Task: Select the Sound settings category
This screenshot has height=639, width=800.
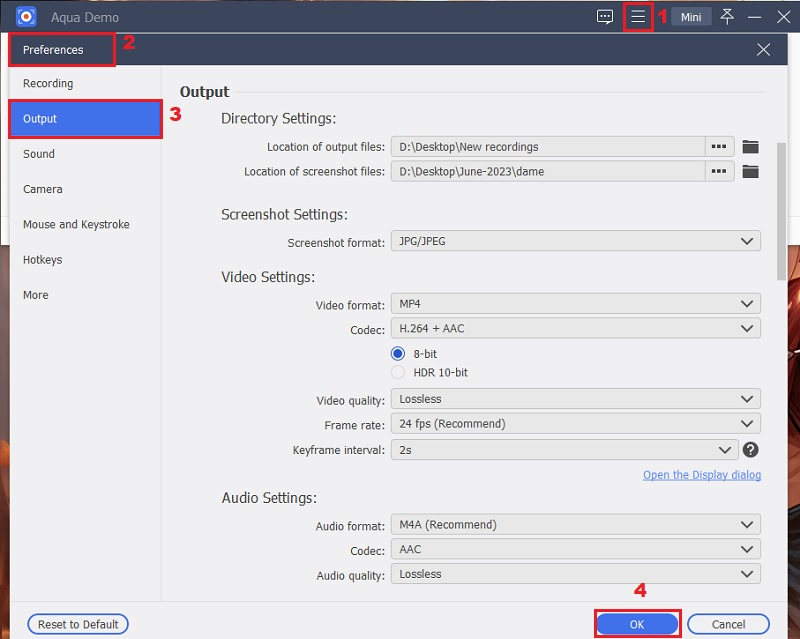Action: click(38, 154)
